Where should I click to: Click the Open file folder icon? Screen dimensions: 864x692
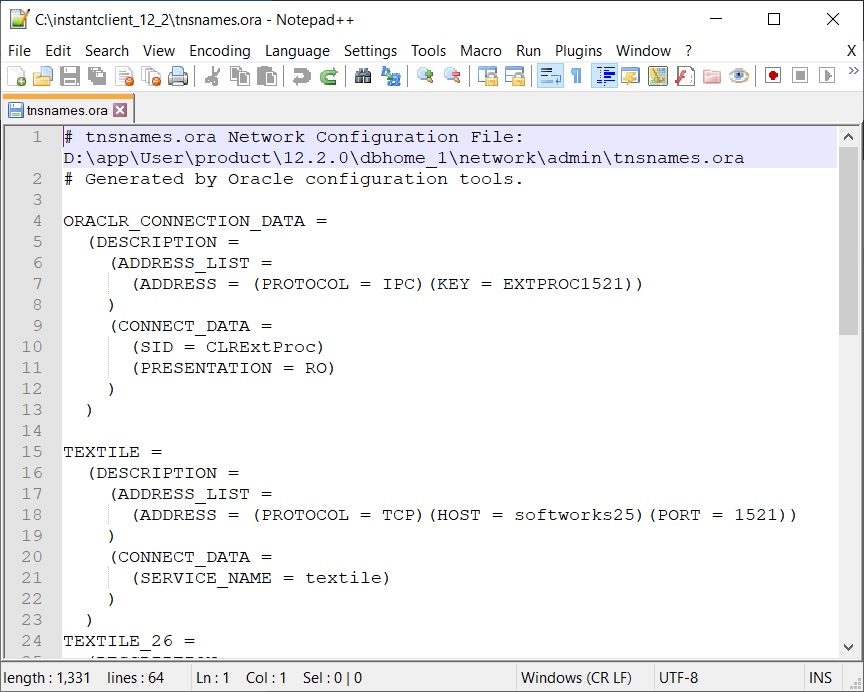pos(43,76)
